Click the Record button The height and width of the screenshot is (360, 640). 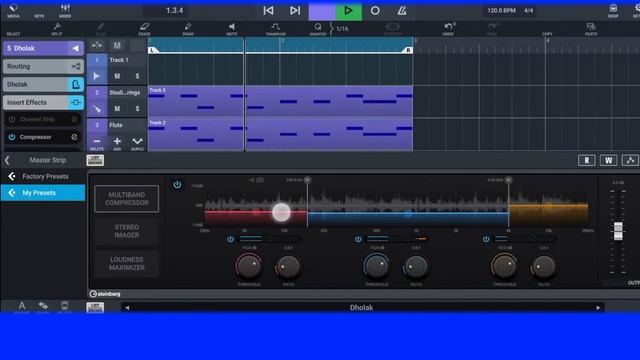375,11
